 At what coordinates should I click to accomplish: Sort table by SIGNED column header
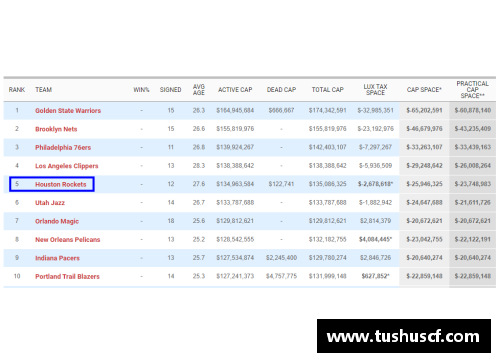(170, 90)
